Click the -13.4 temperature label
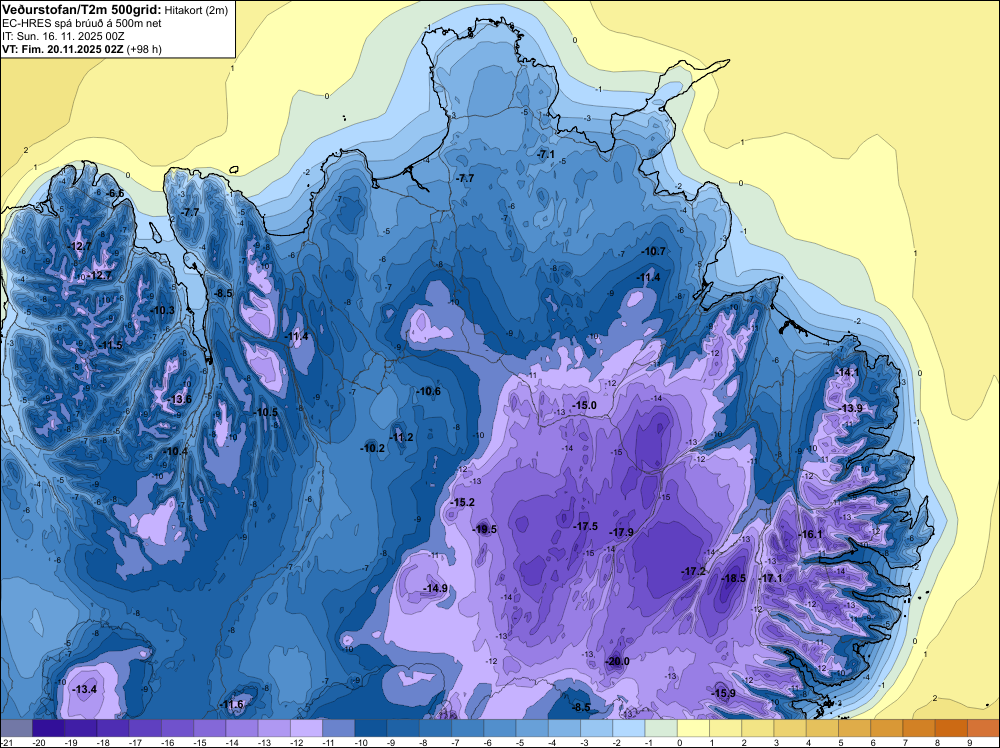 pos(85,689)
